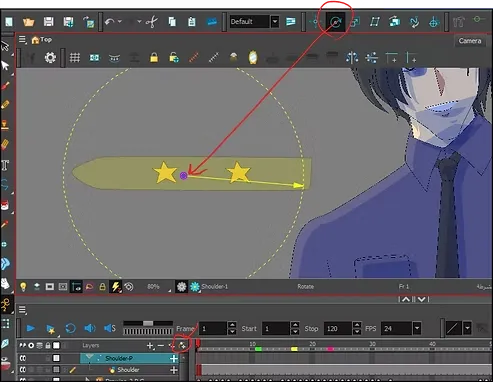Paste using the clipboard icon
Viewport: 493px width, 382px height.
click(x=192, y=22)
